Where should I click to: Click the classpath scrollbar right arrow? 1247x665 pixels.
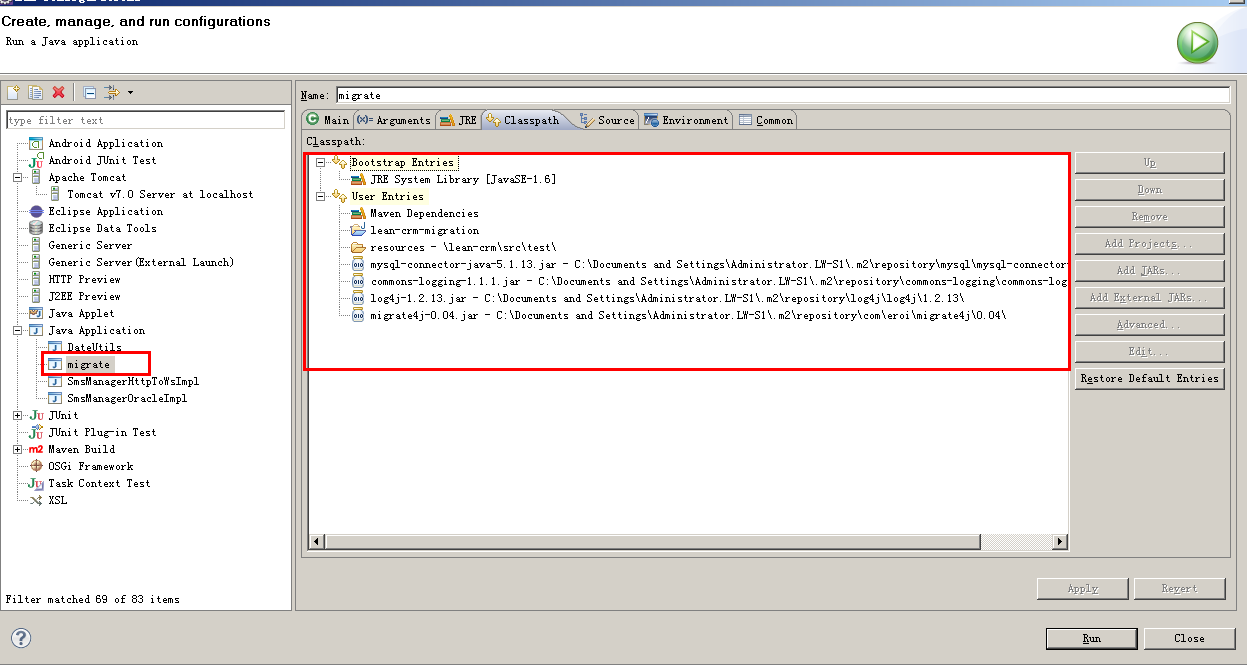[1060, 542]
